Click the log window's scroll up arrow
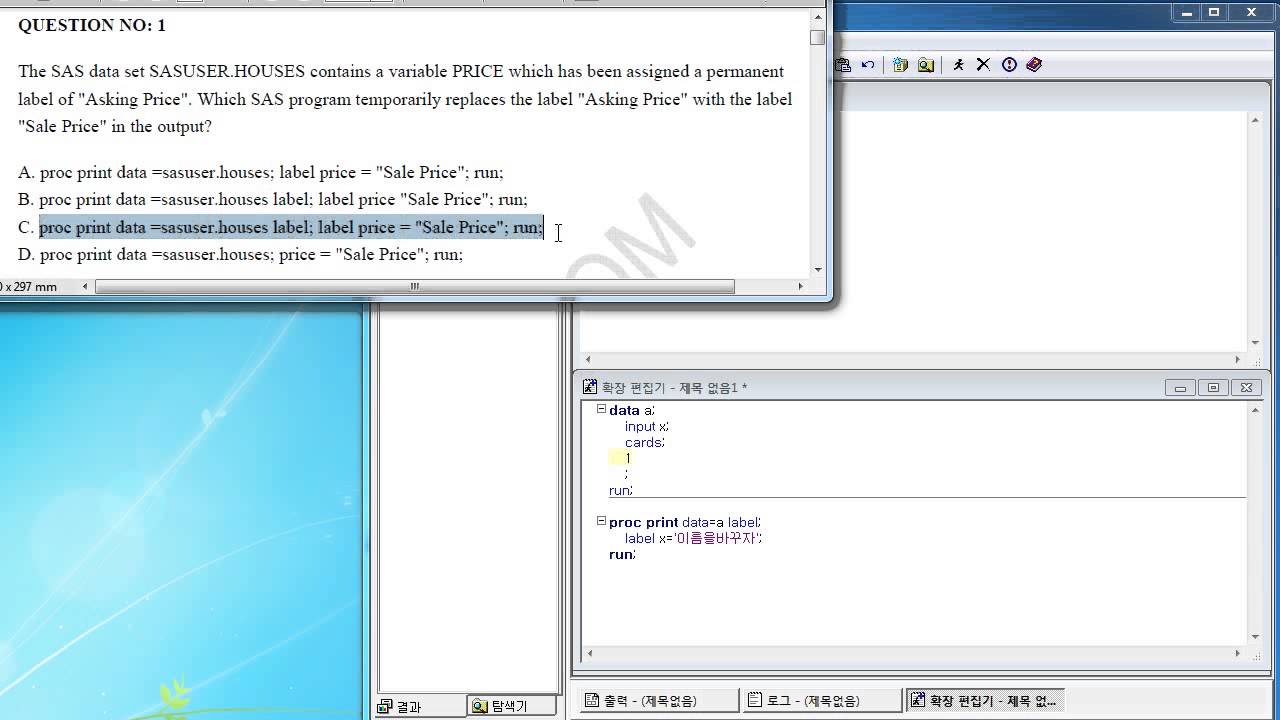 (x=1256, y=120)
